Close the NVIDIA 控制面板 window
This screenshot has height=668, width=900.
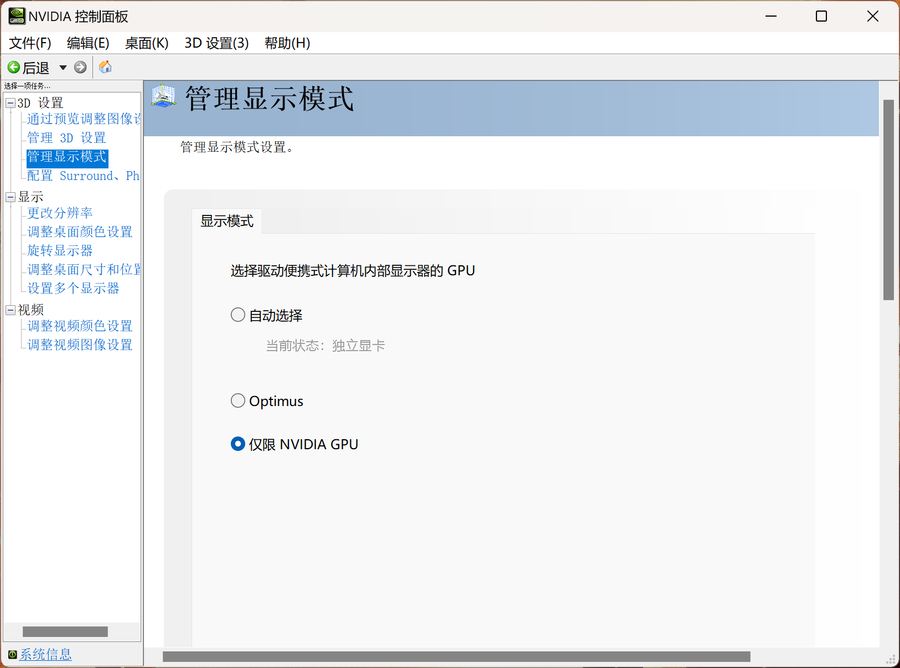872,16
